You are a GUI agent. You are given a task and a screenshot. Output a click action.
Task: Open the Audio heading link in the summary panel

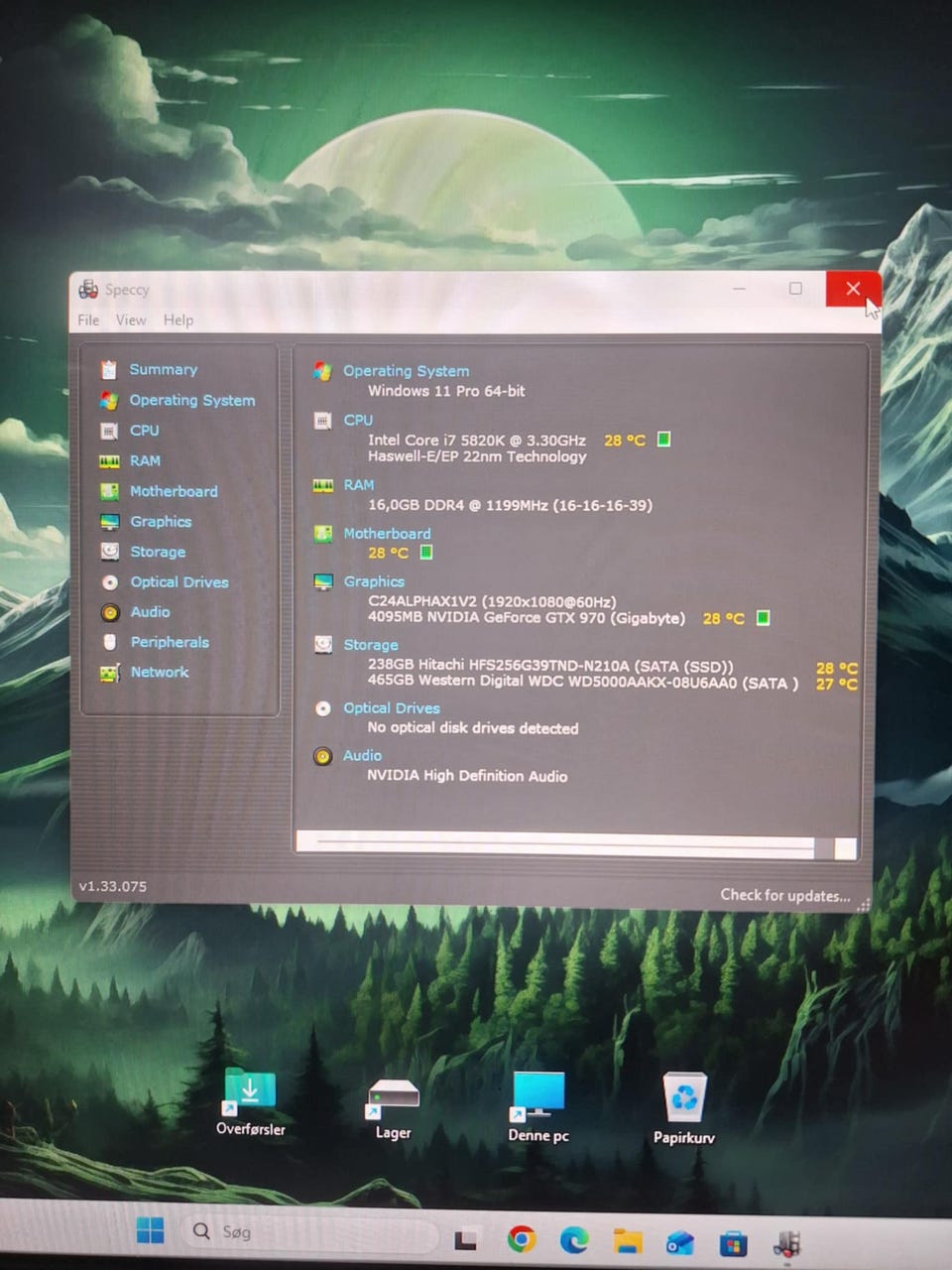click(362, 756)
